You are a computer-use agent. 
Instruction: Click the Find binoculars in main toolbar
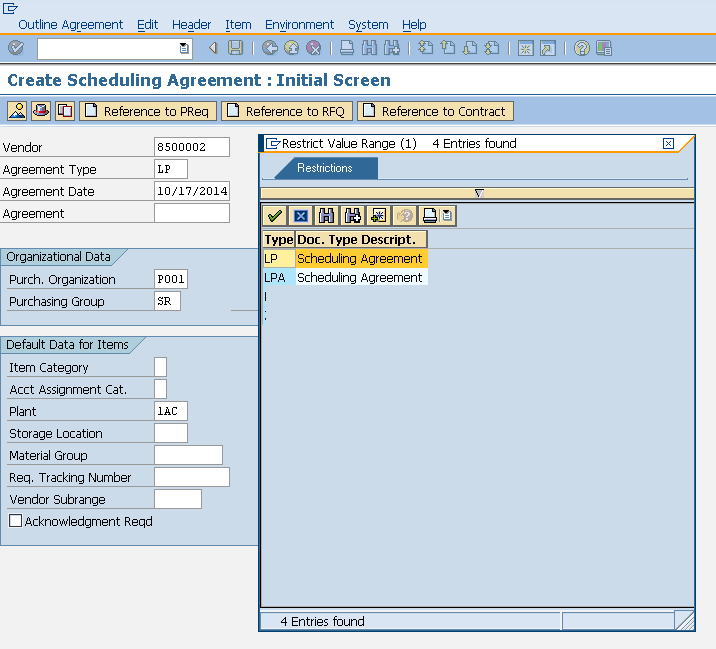coord(369,47)
